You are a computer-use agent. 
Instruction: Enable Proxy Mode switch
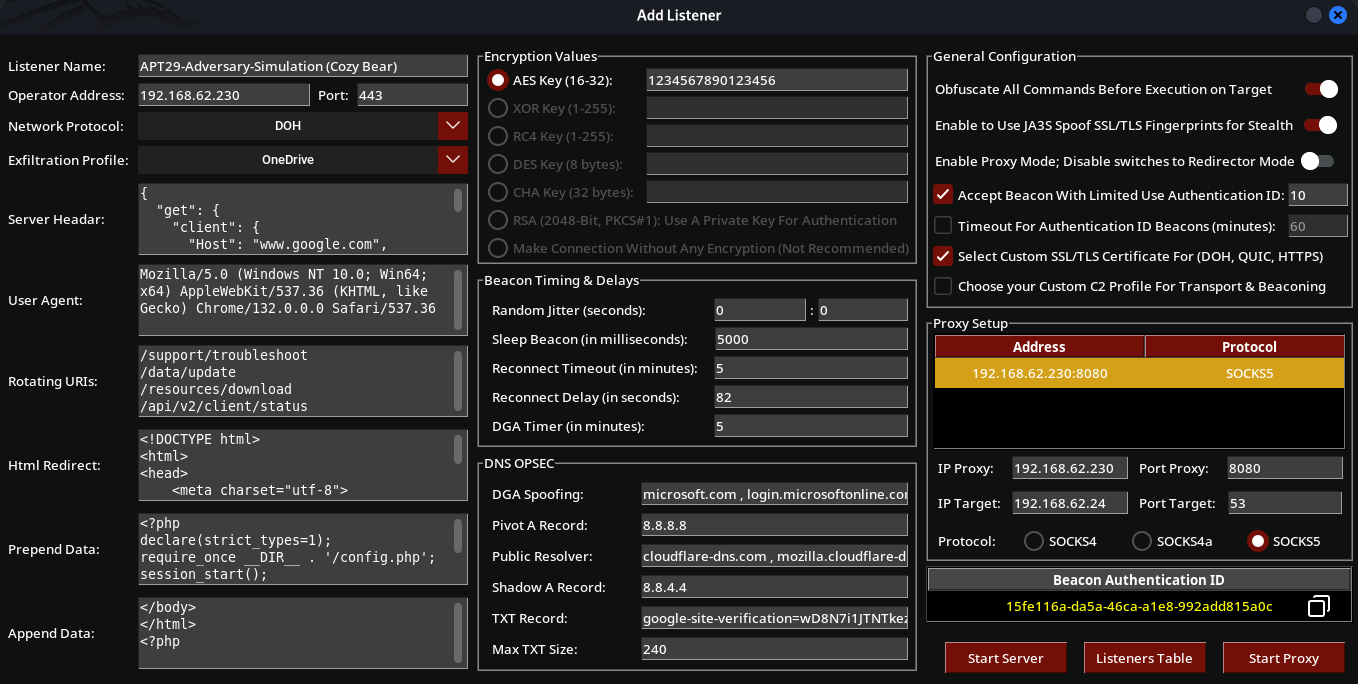point(1317,161)
